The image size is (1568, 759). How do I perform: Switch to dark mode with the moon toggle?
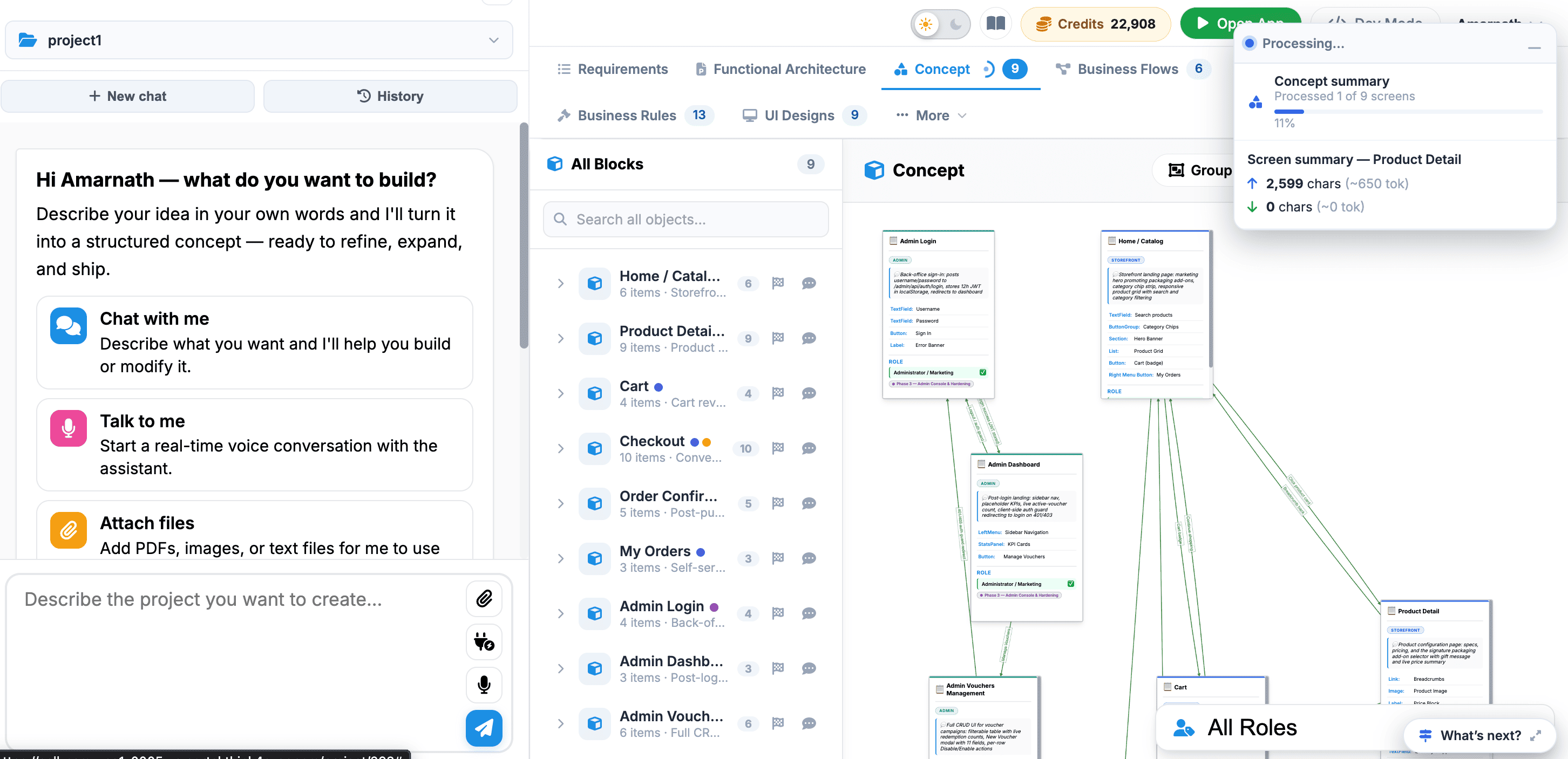pyautogui.click(x=956, y=24)
